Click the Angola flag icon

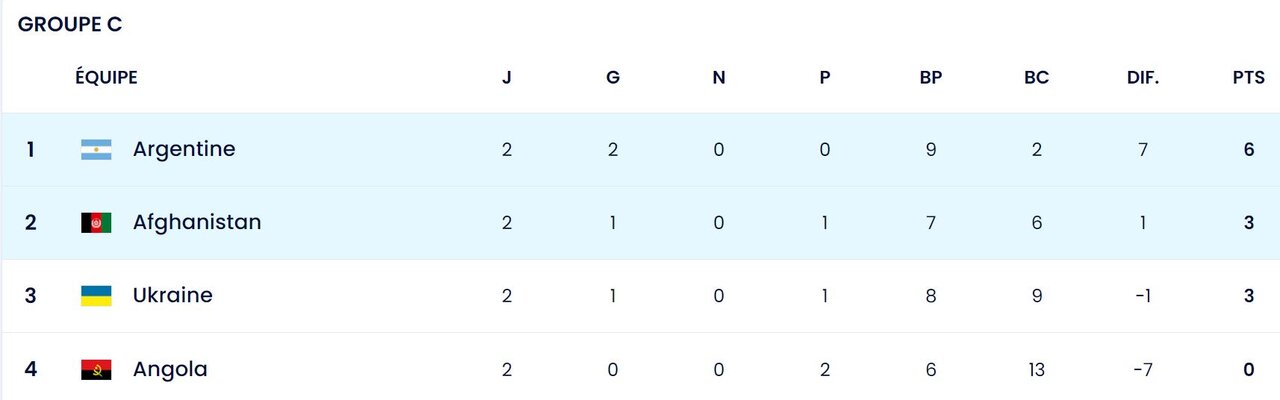tap(96, 369)
